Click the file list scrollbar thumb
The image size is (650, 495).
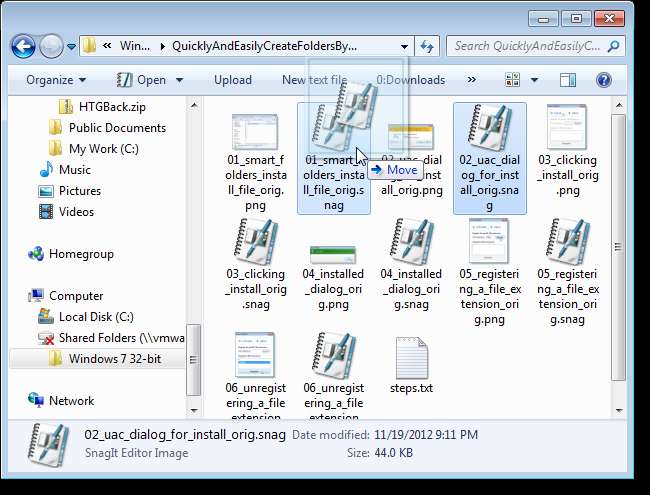(x=618, y=247)
